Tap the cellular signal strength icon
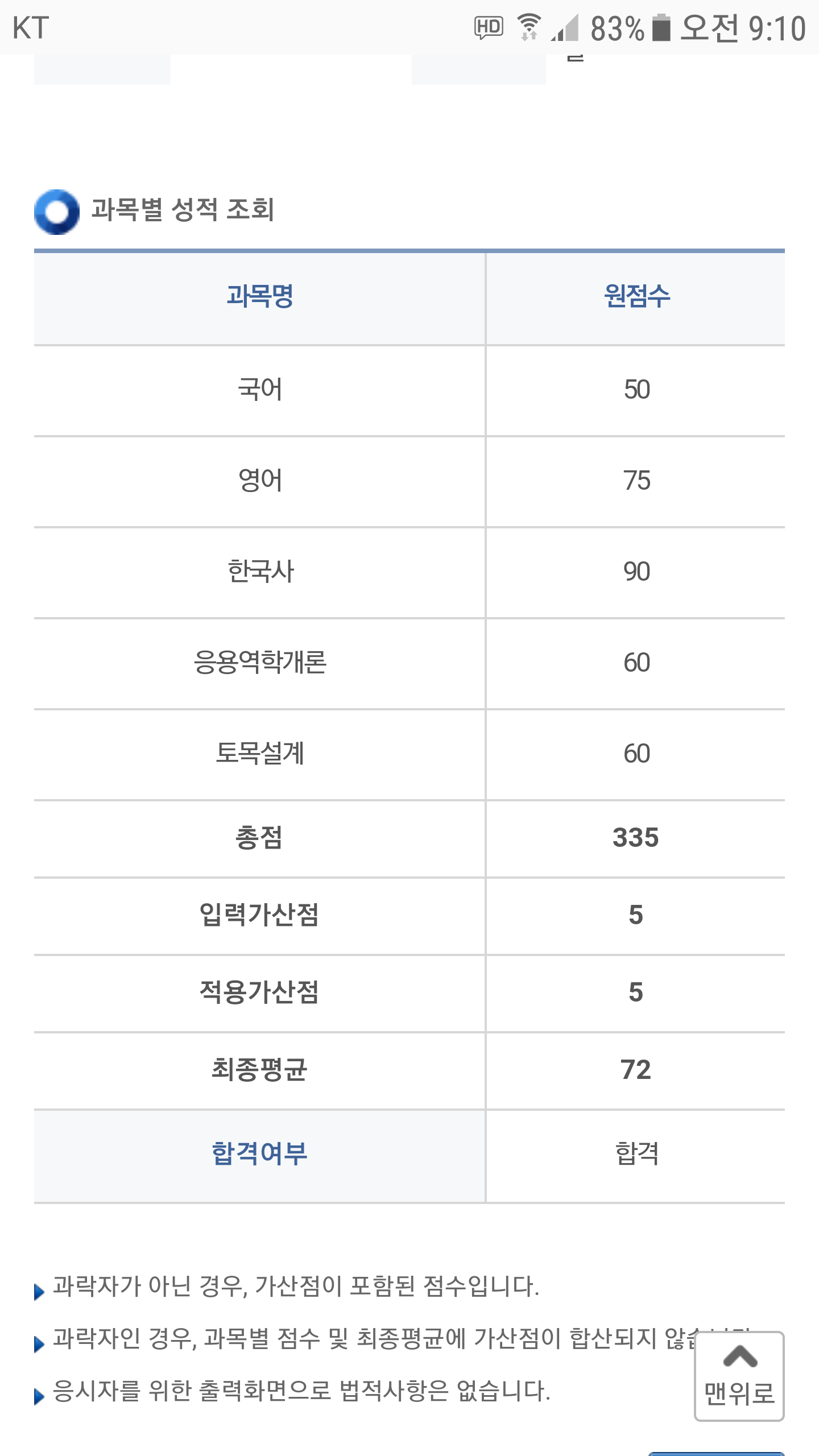This screenshot has height=1456, width=819. tap(565, 28)
